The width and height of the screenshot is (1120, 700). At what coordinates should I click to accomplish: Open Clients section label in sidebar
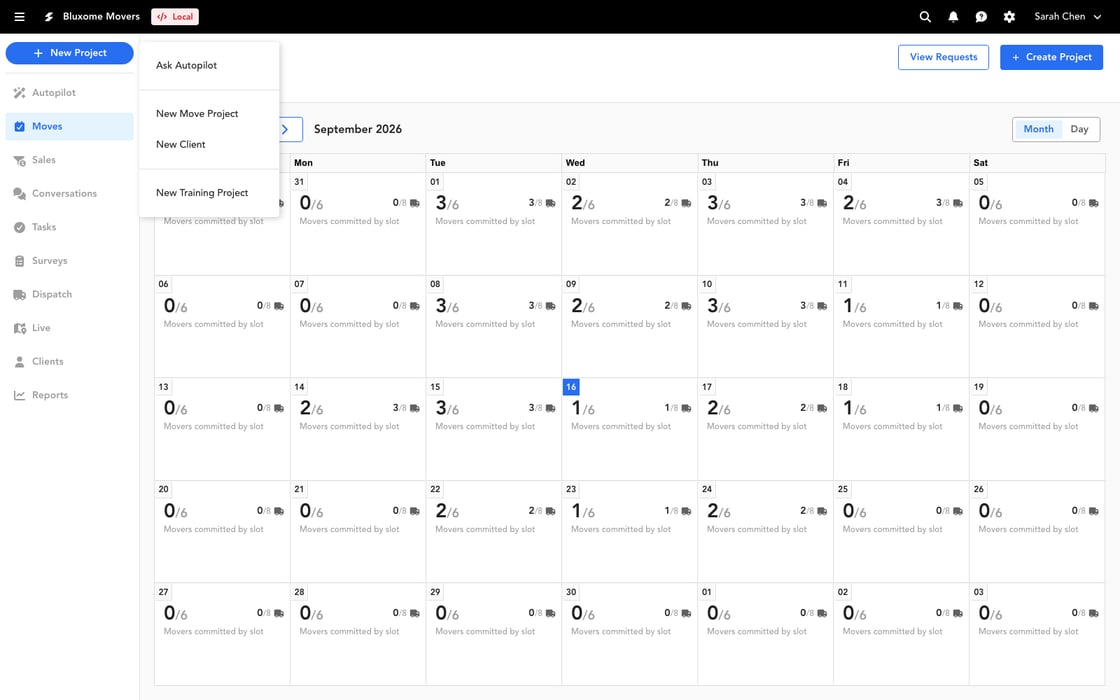(x=48, y=361)
